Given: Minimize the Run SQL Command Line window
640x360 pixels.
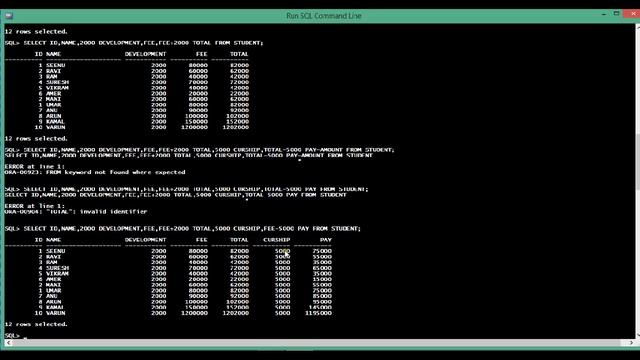Looking at the screenshot, I should (x=604, y=14).
